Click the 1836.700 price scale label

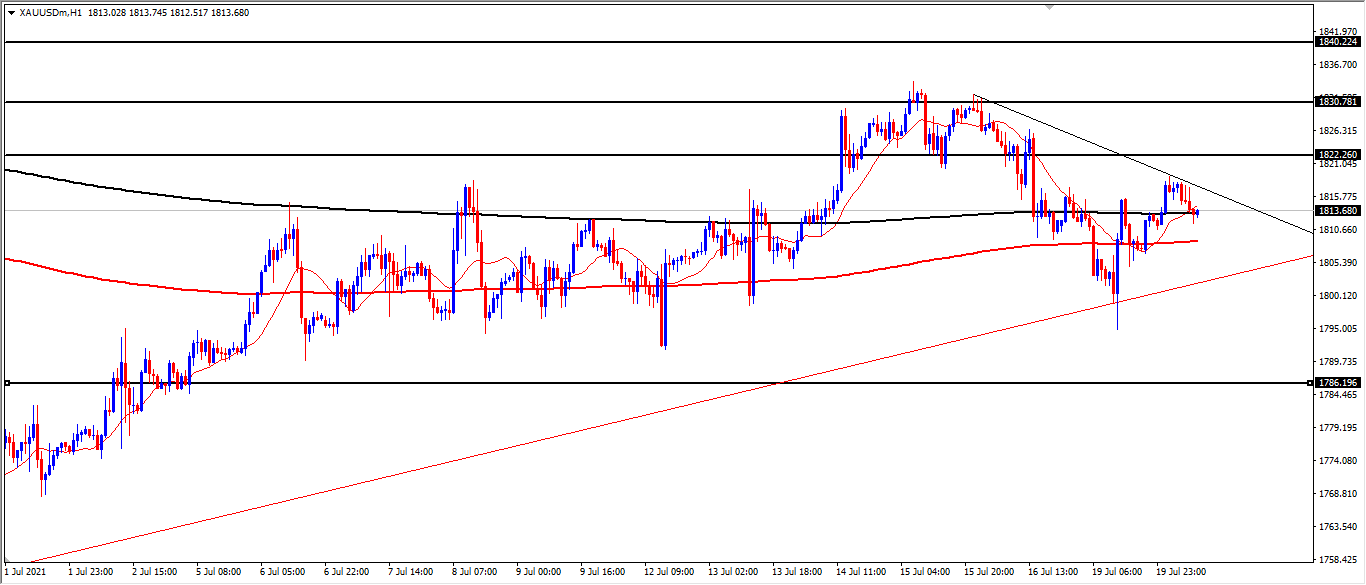(x=1339, y=65)
